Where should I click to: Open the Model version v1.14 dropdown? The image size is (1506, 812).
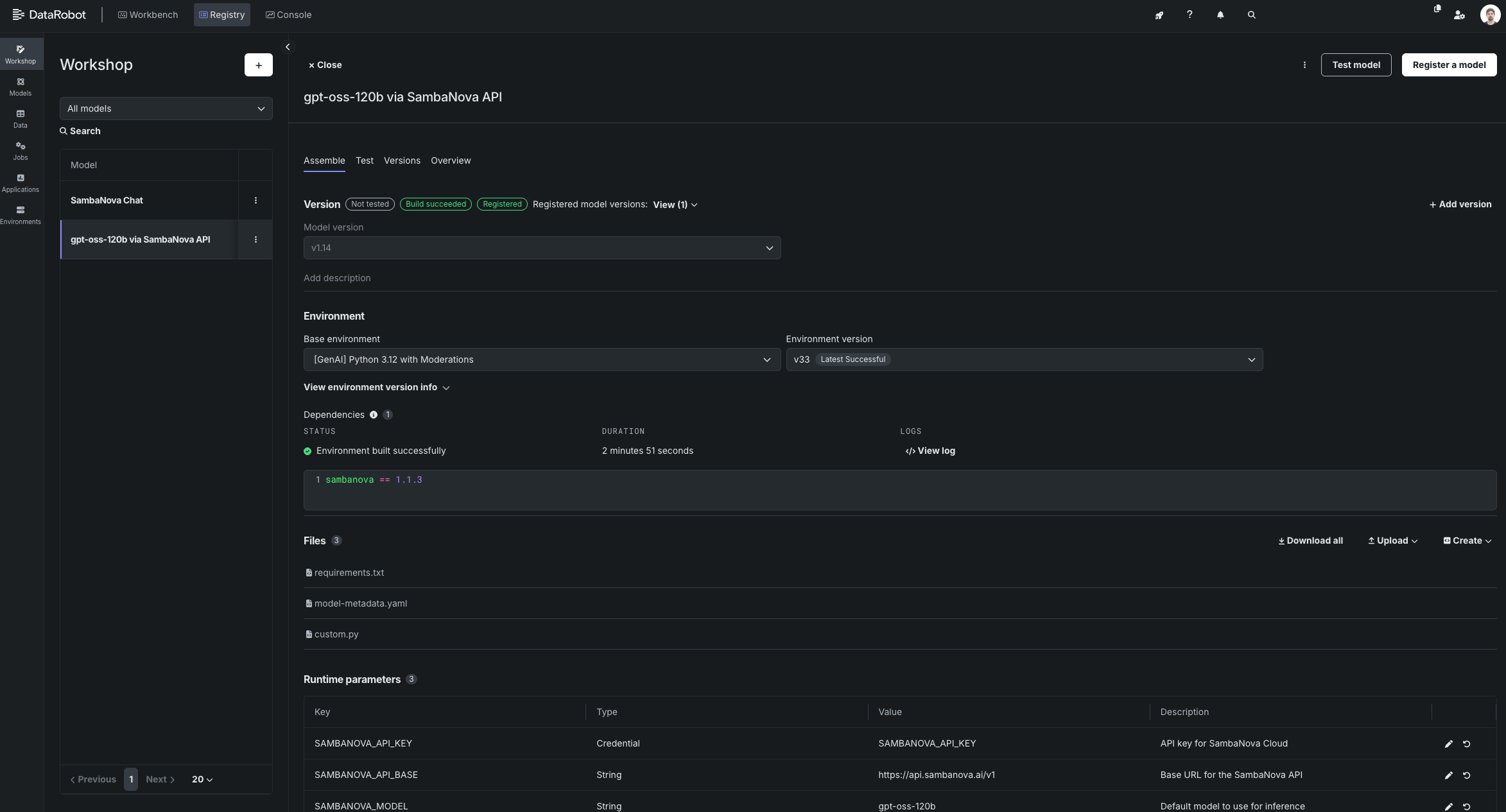click(x=541, y=248)
